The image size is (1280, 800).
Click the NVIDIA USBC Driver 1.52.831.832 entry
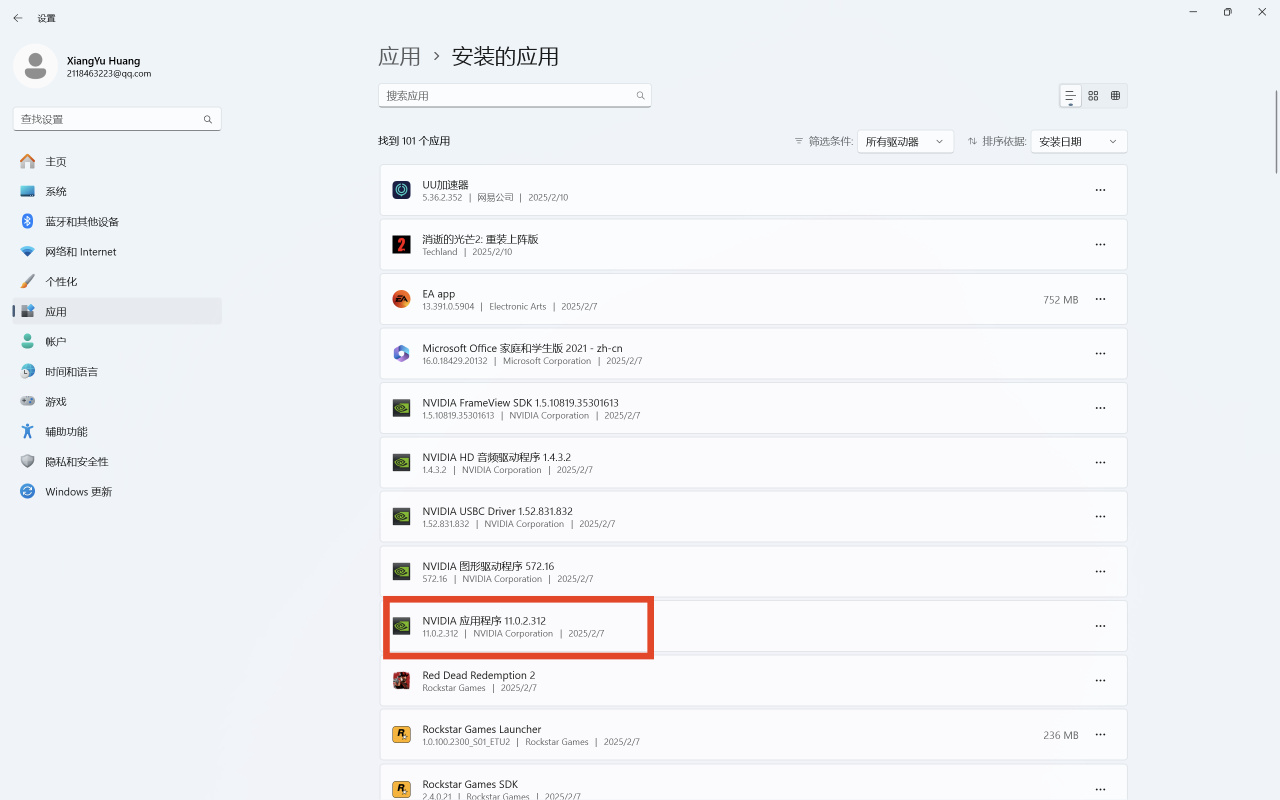click(x=754, y=517)
